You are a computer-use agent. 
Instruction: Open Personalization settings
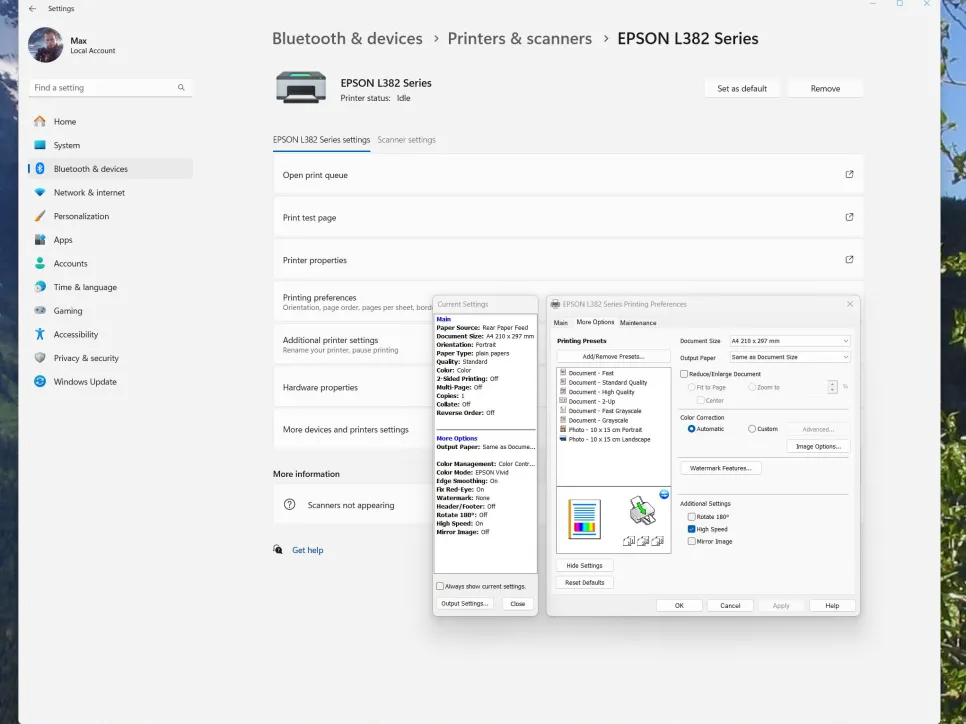tap(111, 216)
